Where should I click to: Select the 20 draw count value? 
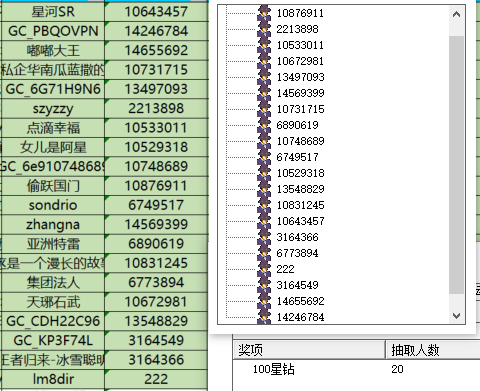pos(397,369)
